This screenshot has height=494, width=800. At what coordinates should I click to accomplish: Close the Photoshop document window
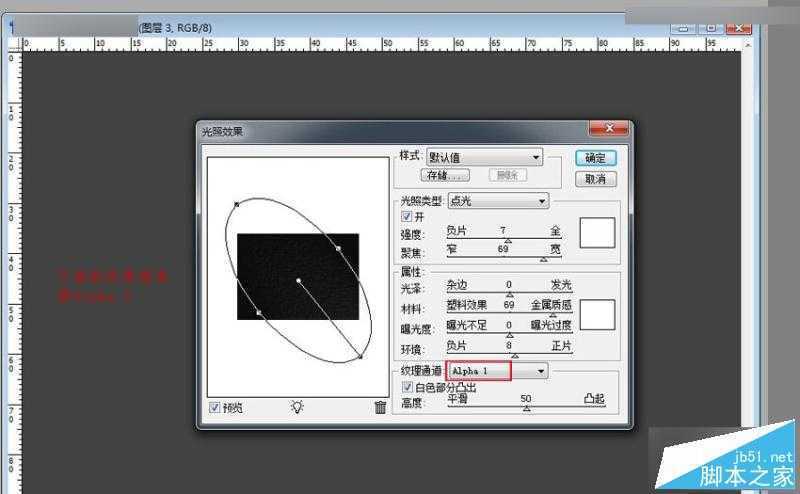point(738,28)
